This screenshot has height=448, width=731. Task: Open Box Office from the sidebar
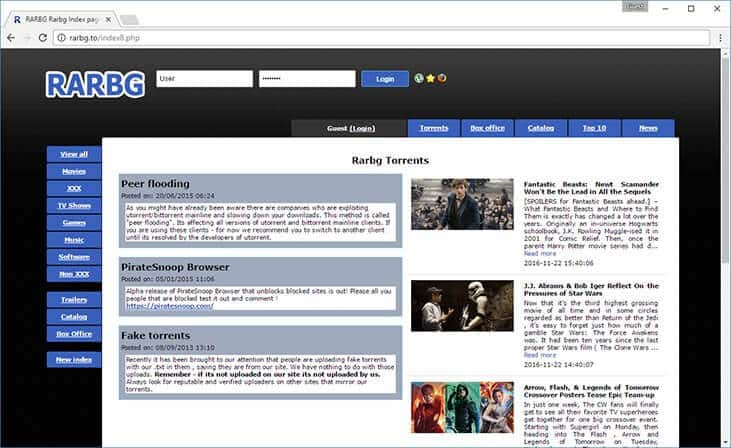(74, 334)
